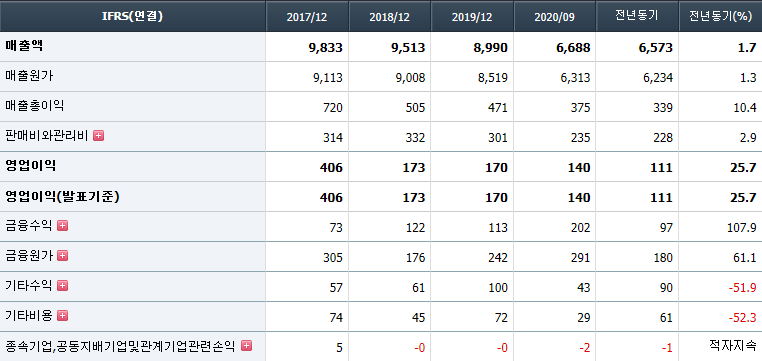This screenshot has width=762, height=361.
Task: Click 매출액 growth value 1.7
Action: (x=748, y=48)
